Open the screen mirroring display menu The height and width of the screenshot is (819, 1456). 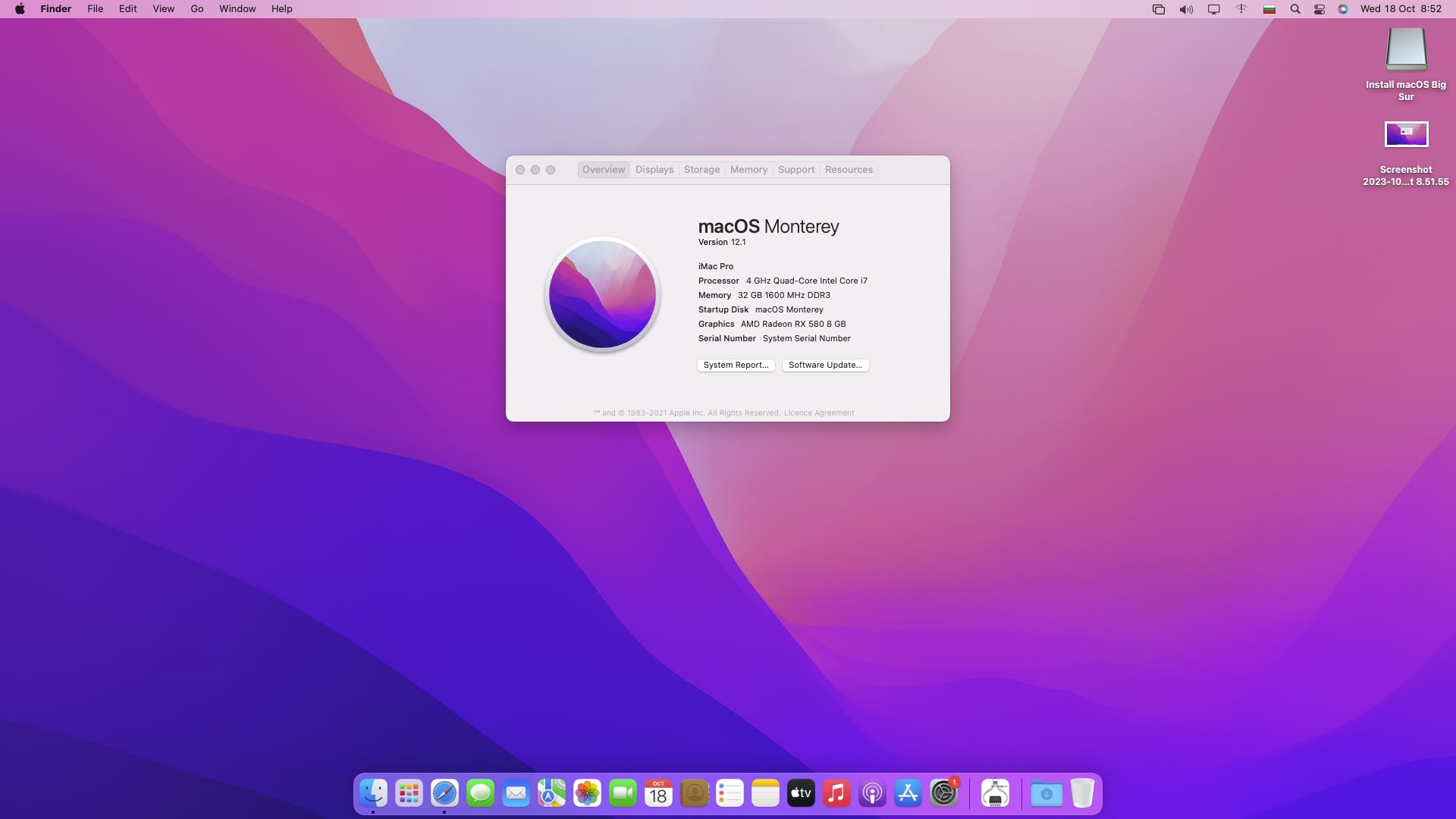[1213, 9]
